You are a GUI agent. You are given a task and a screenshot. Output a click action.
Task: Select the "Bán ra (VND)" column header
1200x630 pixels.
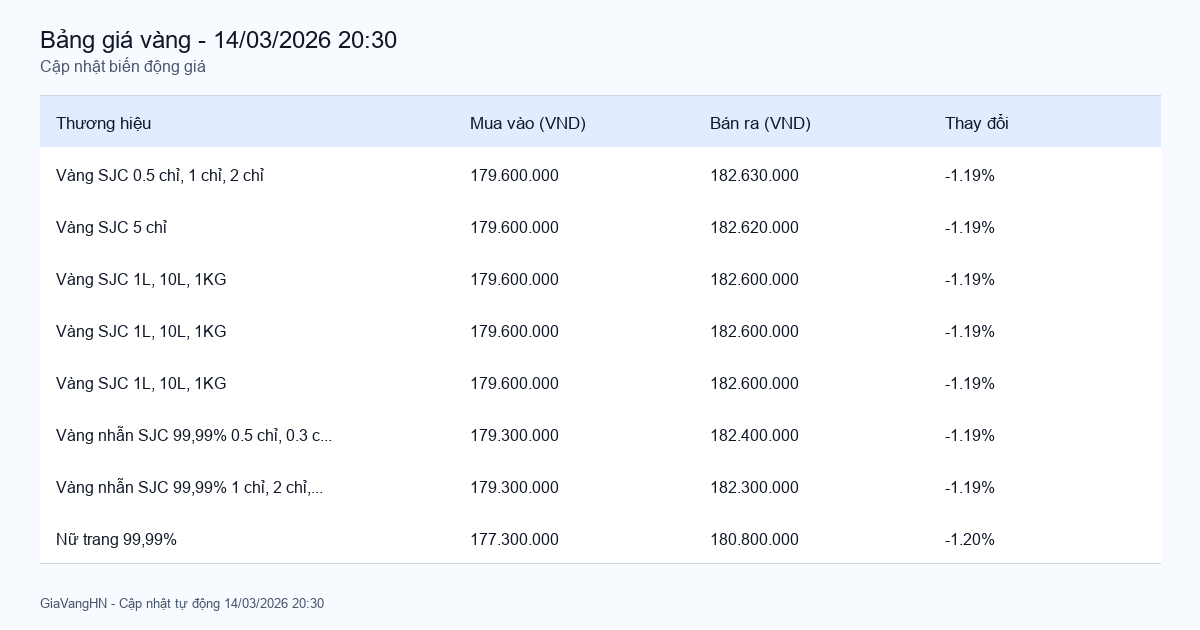[x=760, y=123]
